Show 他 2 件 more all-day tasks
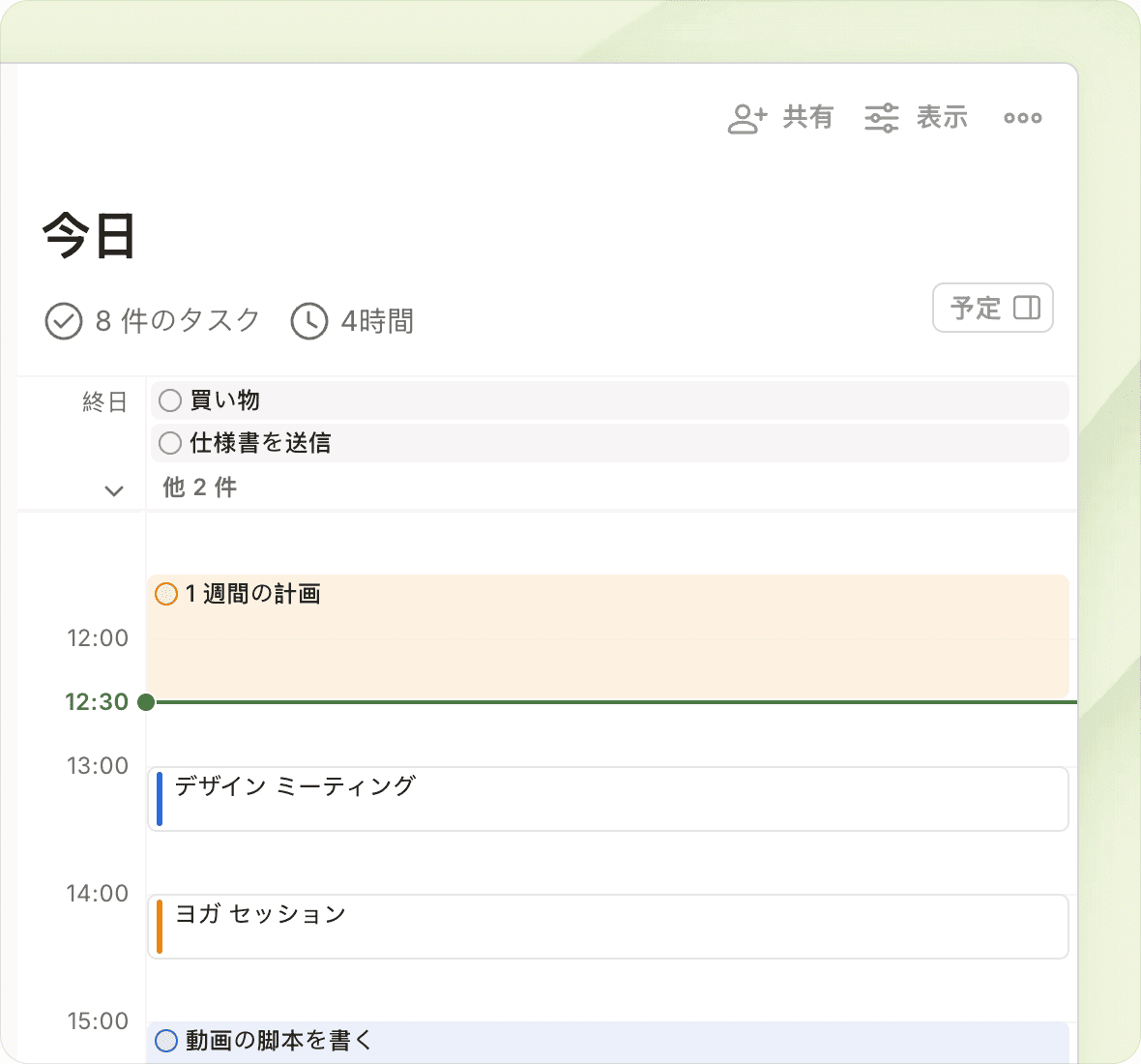This screenshot has width=1141, height=1064. coord(200,488)
